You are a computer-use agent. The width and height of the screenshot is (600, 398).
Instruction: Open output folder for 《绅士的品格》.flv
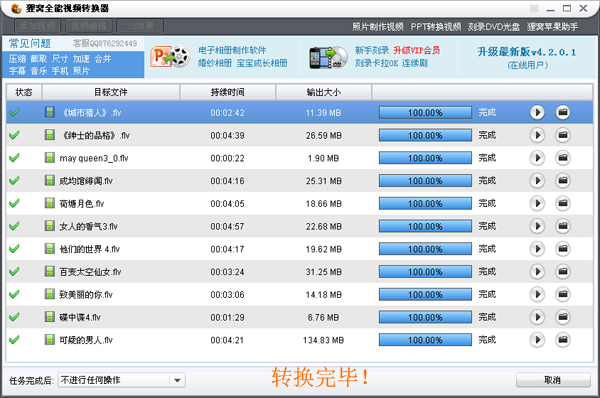(562, 135)
